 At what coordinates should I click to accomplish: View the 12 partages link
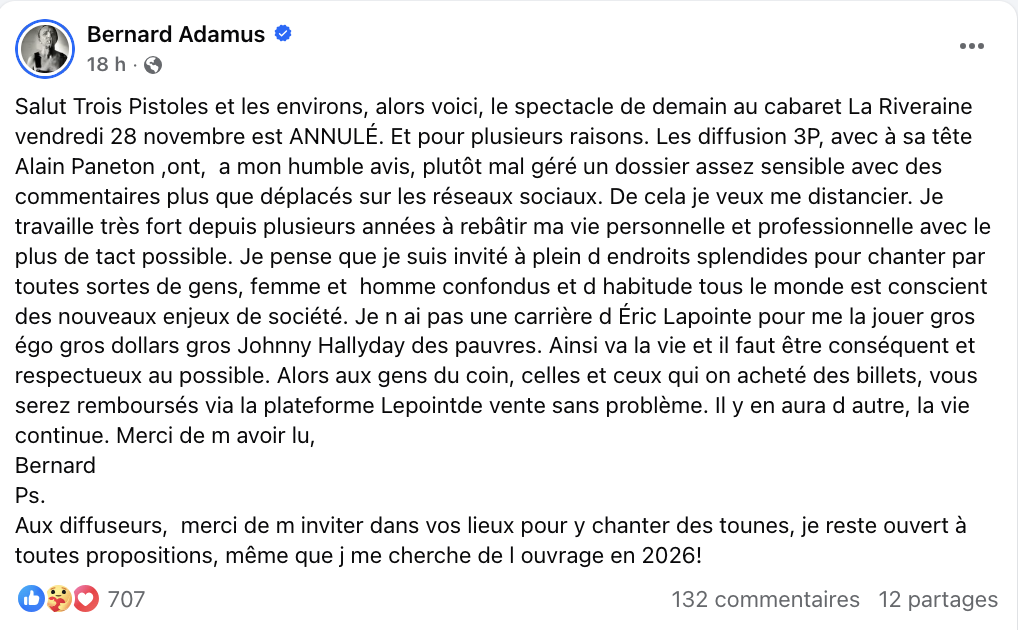[x=937, y=599]
